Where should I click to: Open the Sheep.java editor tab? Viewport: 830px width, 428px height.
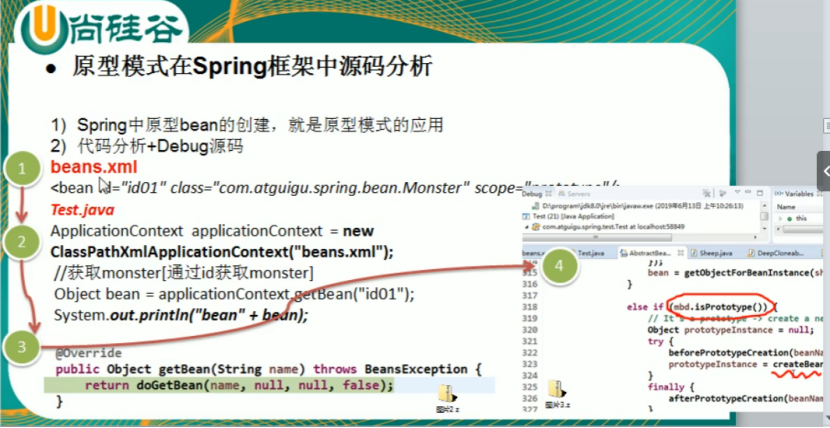(x=711, y=253)
